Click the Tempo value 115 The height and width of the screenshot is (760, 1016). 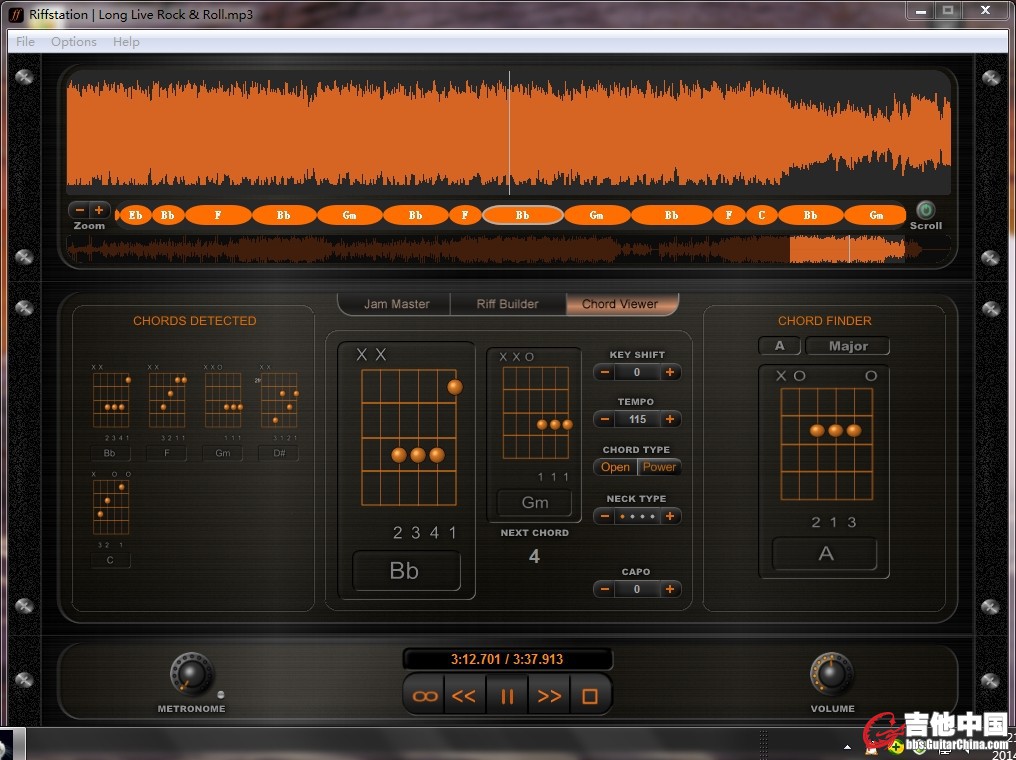click(637, 419)
